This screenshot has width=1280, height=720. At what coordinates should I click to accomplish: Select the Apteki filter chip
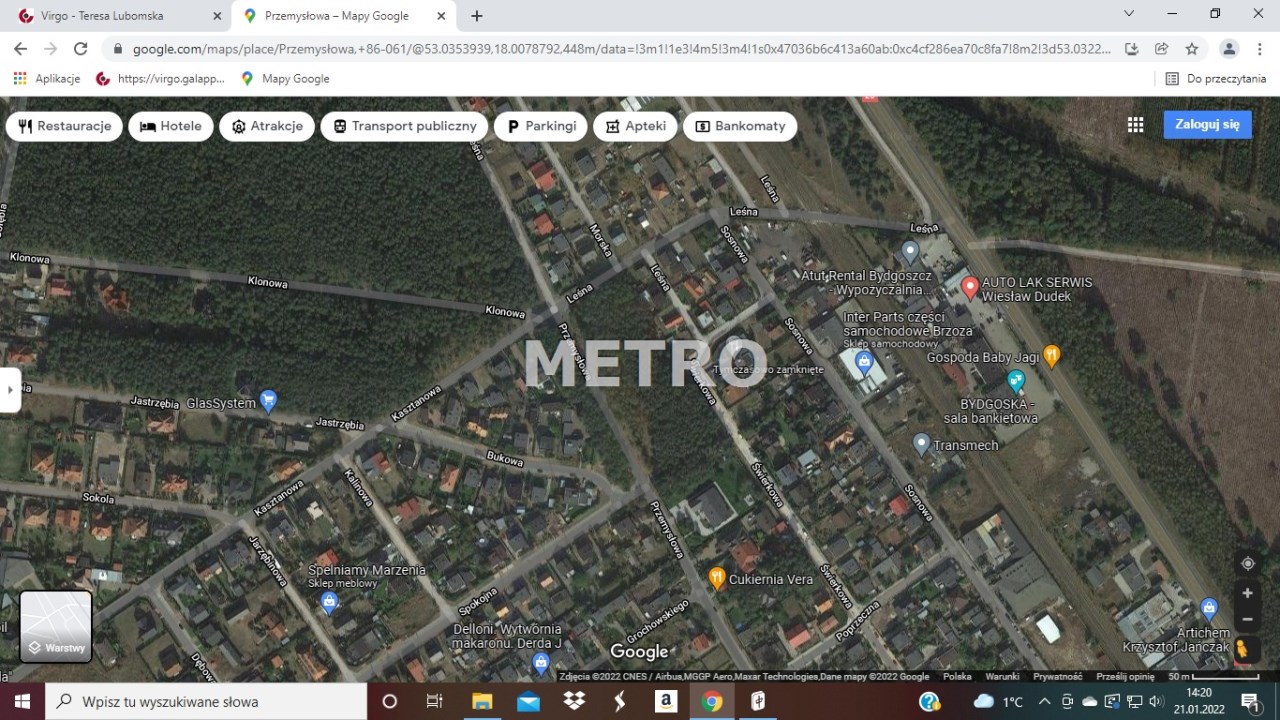(x=635, y=126)
